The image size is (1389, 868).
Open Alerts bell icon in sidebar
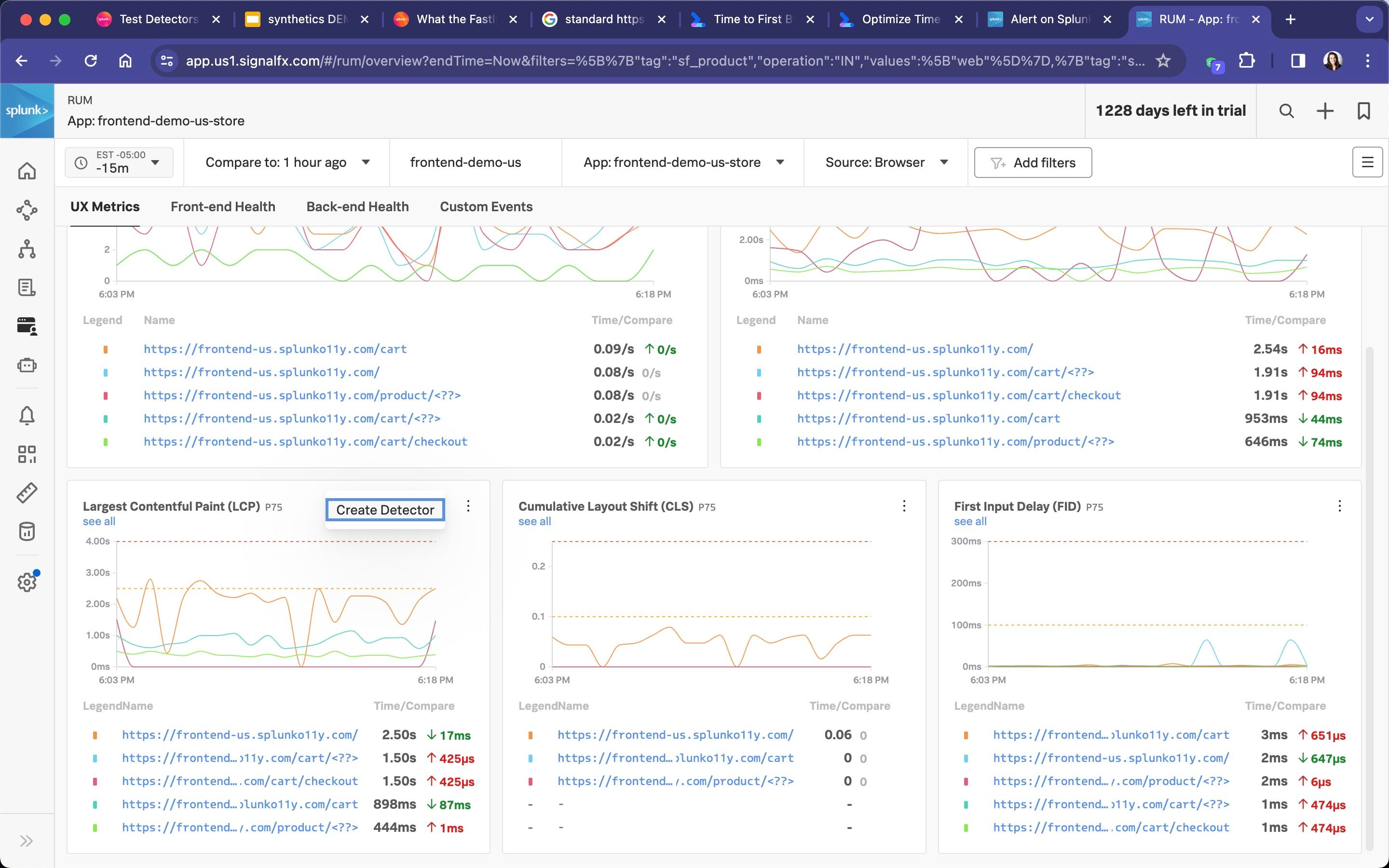coord(27,415)
